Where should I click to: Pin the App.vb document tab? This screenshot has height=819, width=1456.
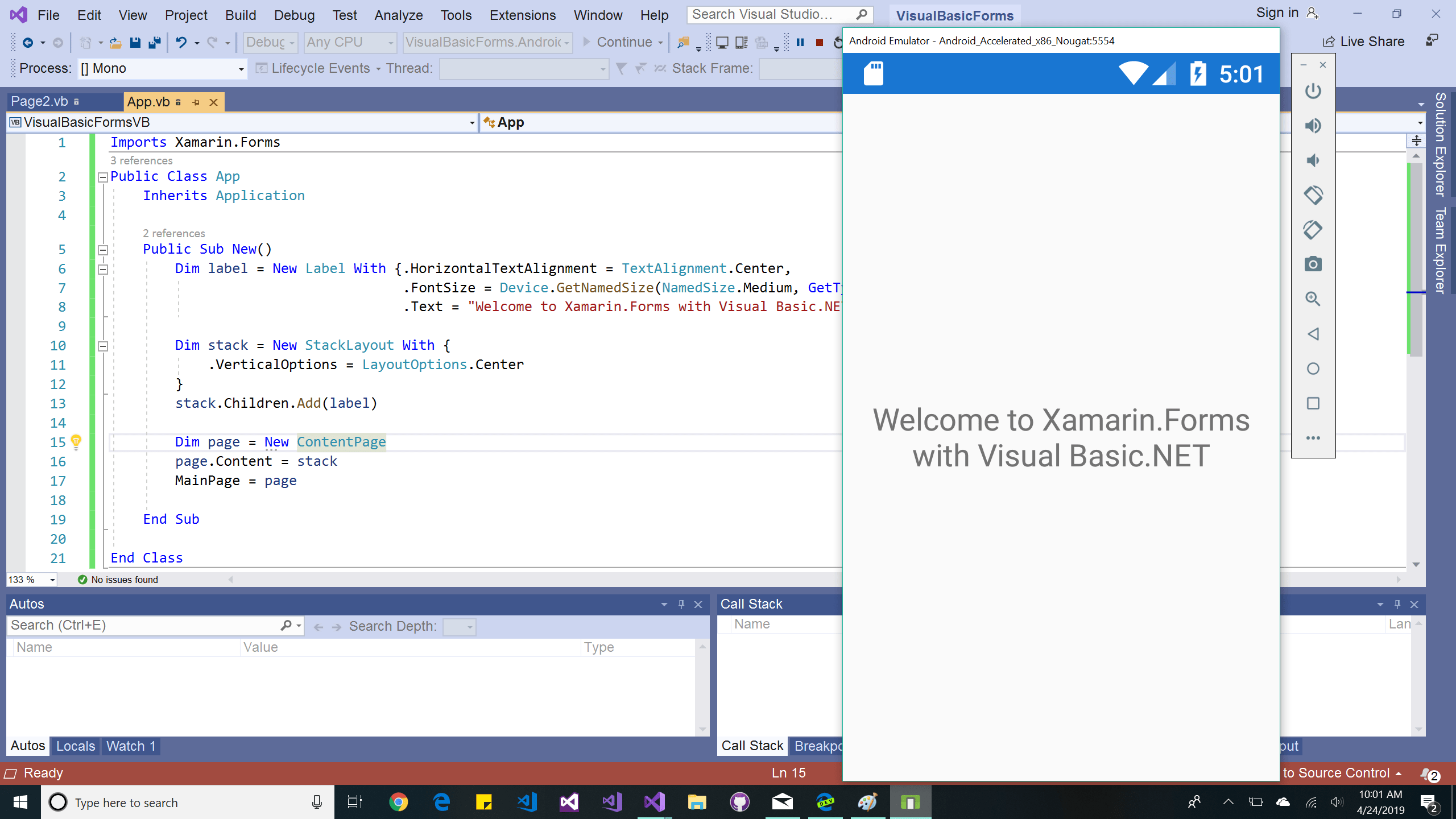pos(196,102)
